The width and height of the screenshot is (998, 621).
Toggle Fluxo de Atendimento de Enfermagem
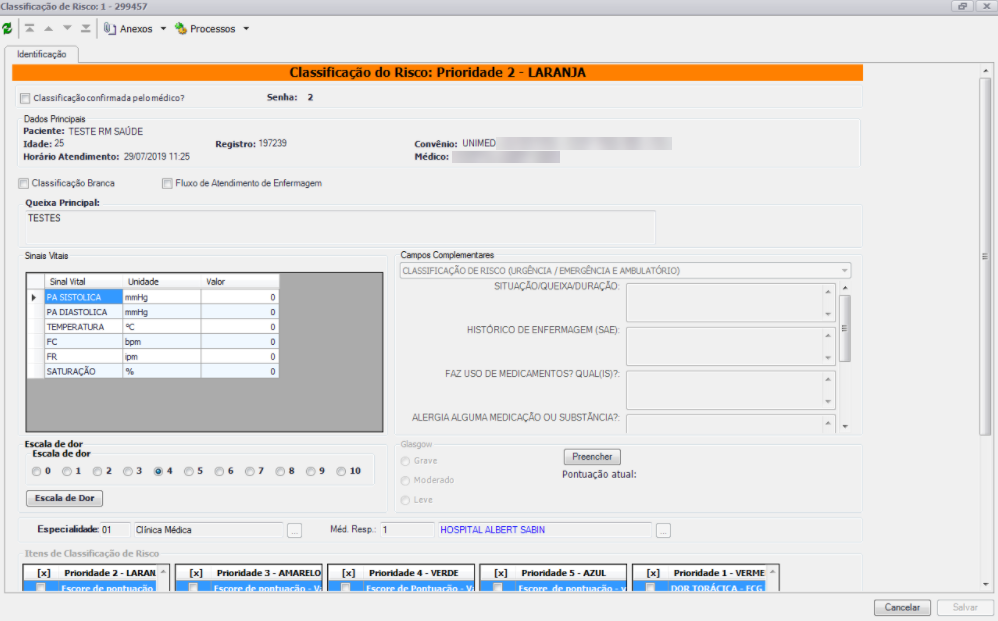tap(167, 183)
